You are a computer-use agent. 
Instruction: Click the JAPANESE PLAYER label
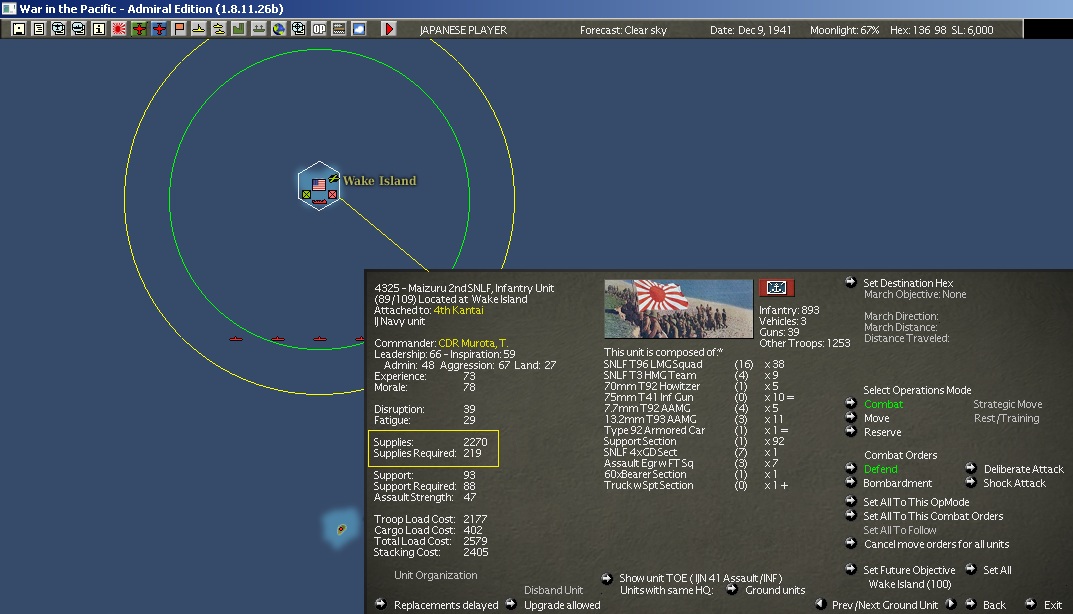click(463, 30)
